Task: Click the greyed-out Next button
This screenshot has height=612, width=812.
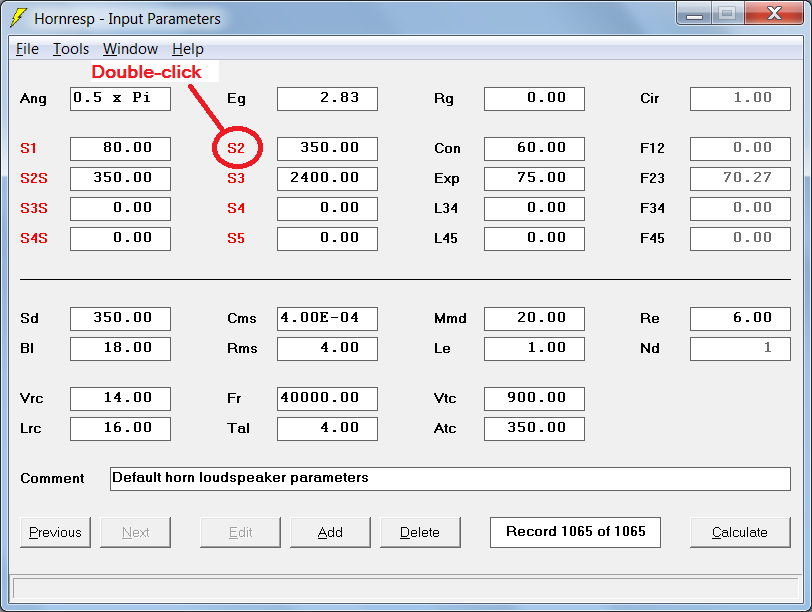Action: pos(135,532)
